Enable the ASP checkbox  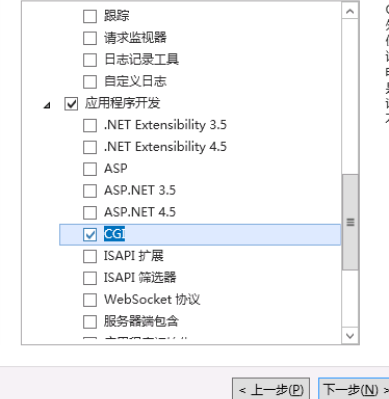(90, 169)
